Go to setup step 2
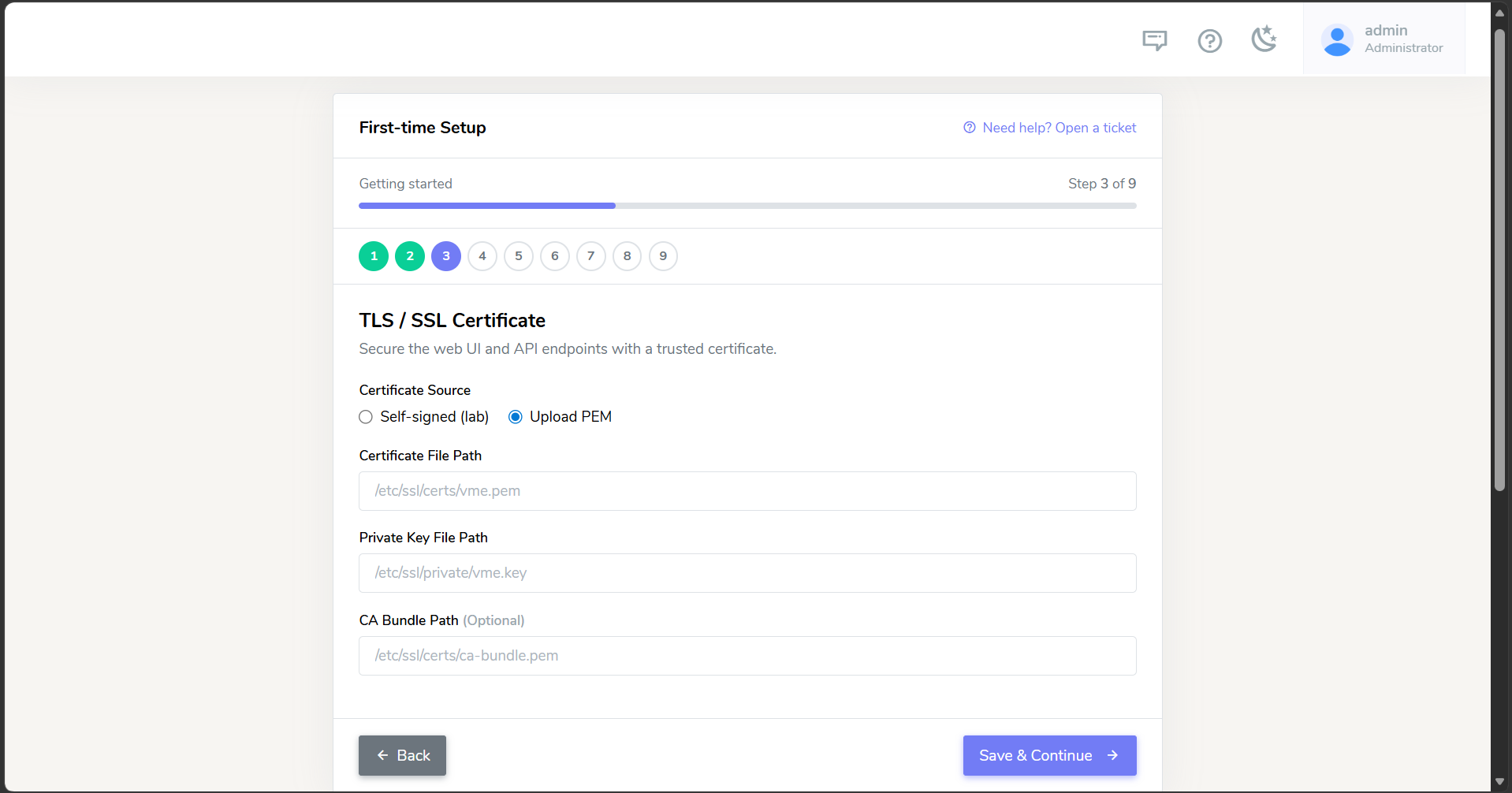 410,256
